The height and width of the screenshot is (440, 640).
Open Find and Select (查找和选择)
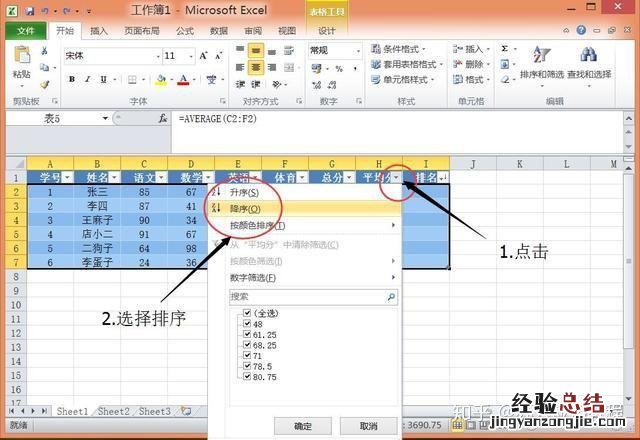pos(589,65)
